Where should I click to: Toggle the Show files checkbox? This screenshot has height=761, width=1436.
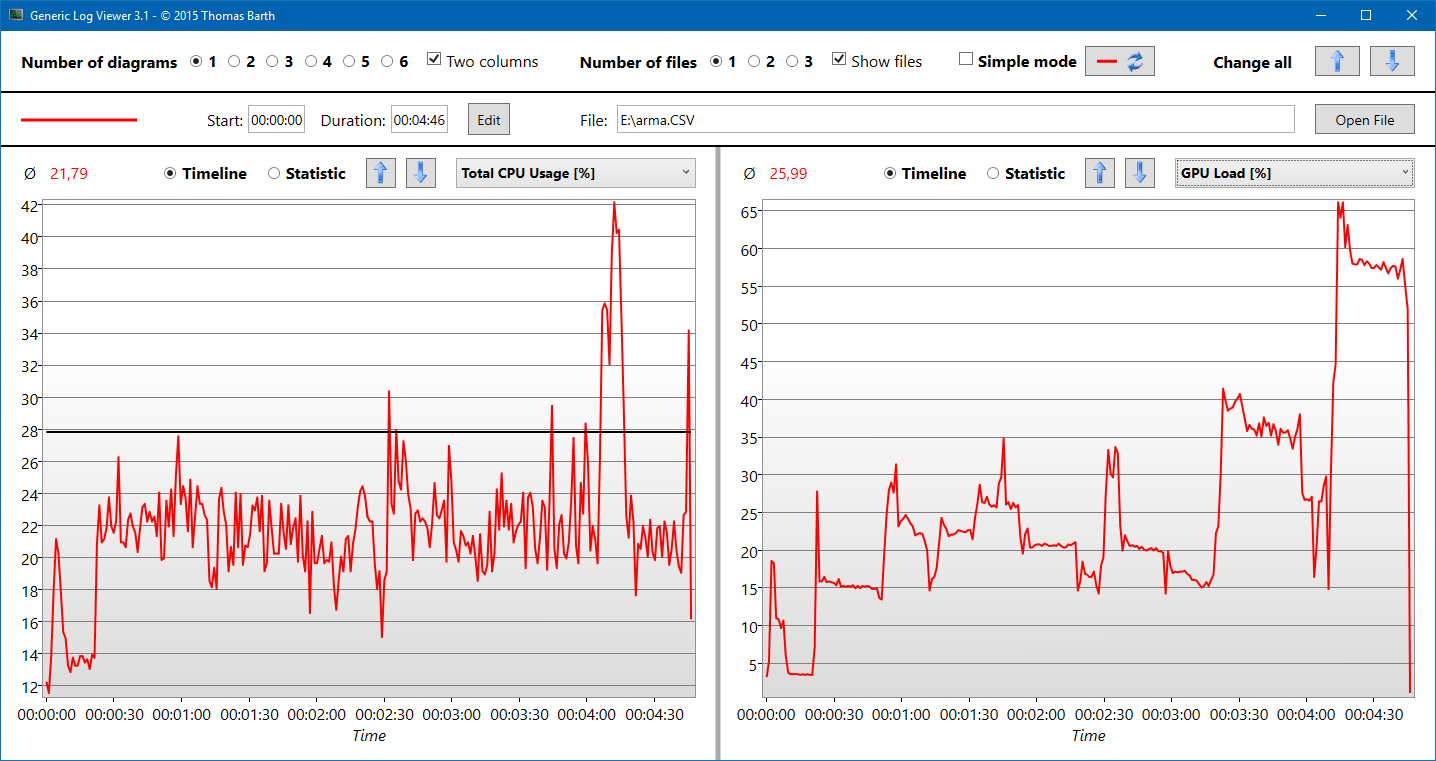coord(839,60)
